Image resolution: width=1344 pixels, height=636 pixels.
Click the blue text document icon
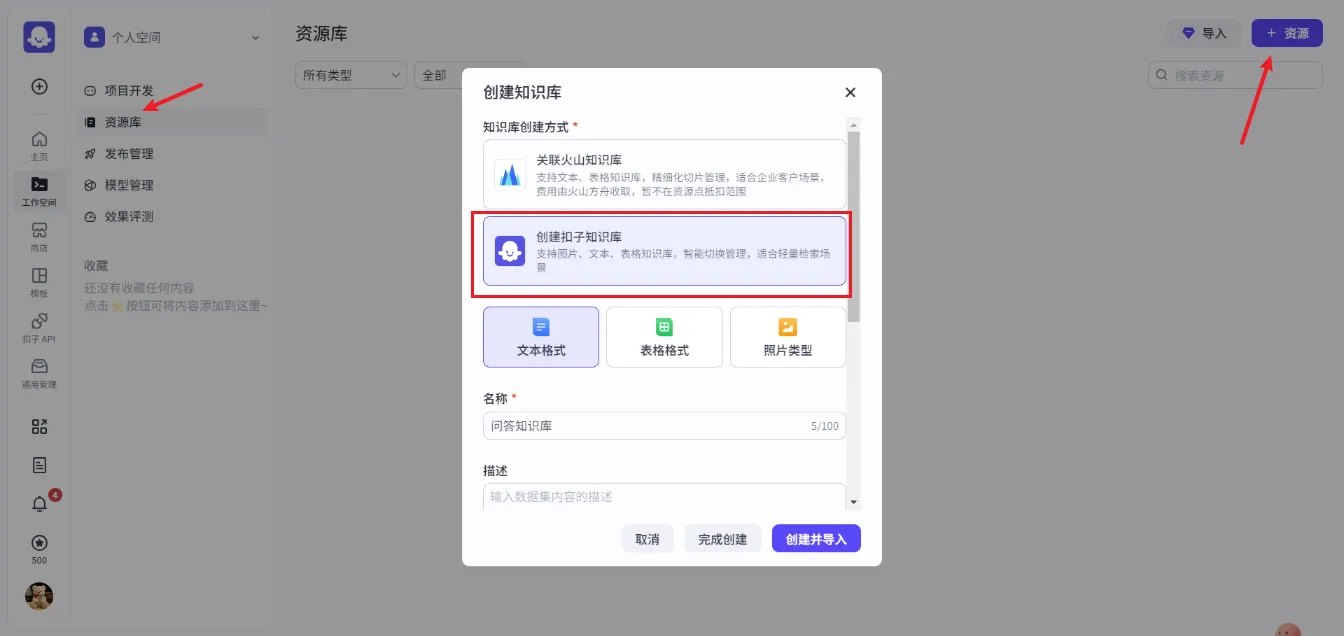(x=541, y=327)
